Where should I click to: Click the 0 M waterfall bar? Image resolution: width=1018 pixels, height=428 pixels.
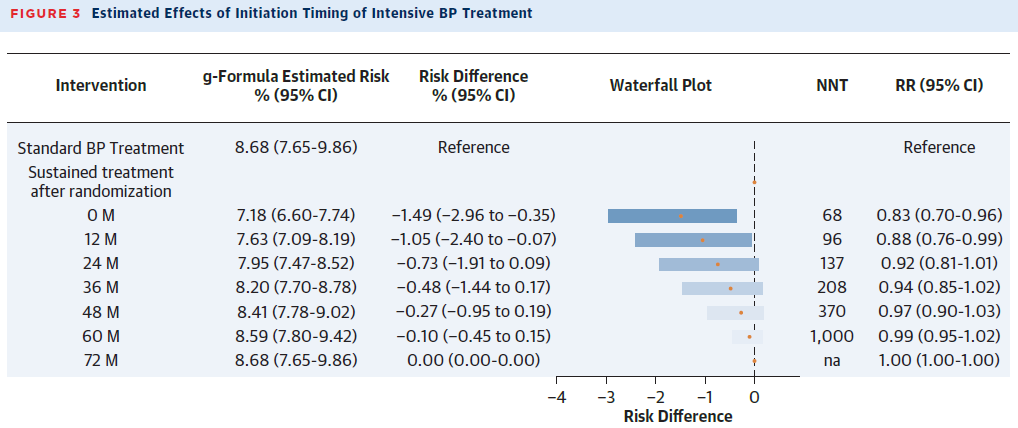pyautogui.click(x=672, y=216)
